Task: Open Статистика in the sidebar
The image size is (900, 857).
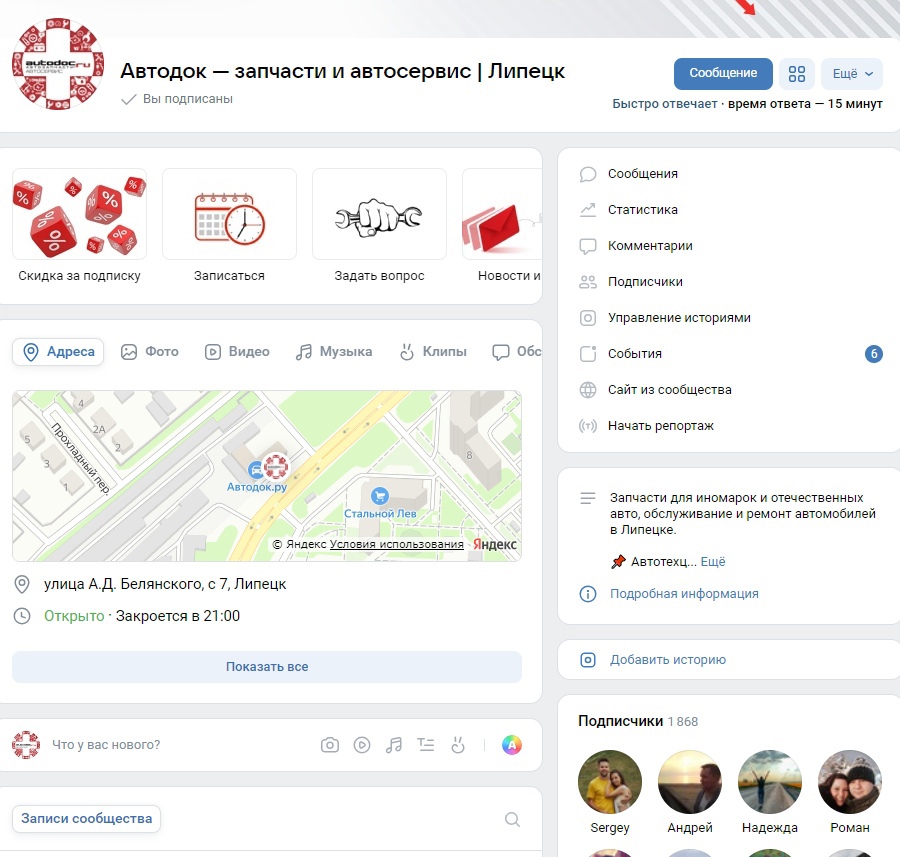Action: coord(729,210)
